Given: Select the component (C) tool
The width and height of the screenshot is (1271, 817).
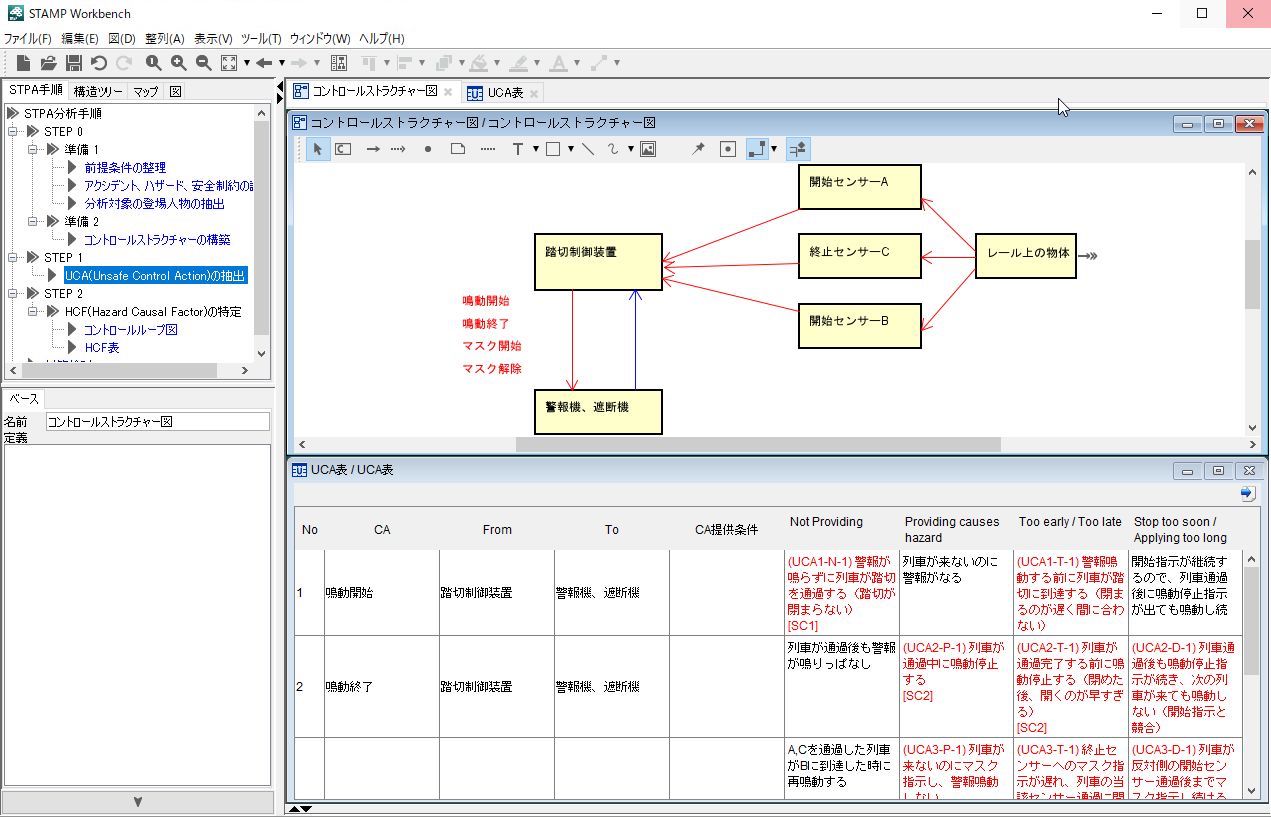Looking at the screenshot, I should (x=343, y=149).
